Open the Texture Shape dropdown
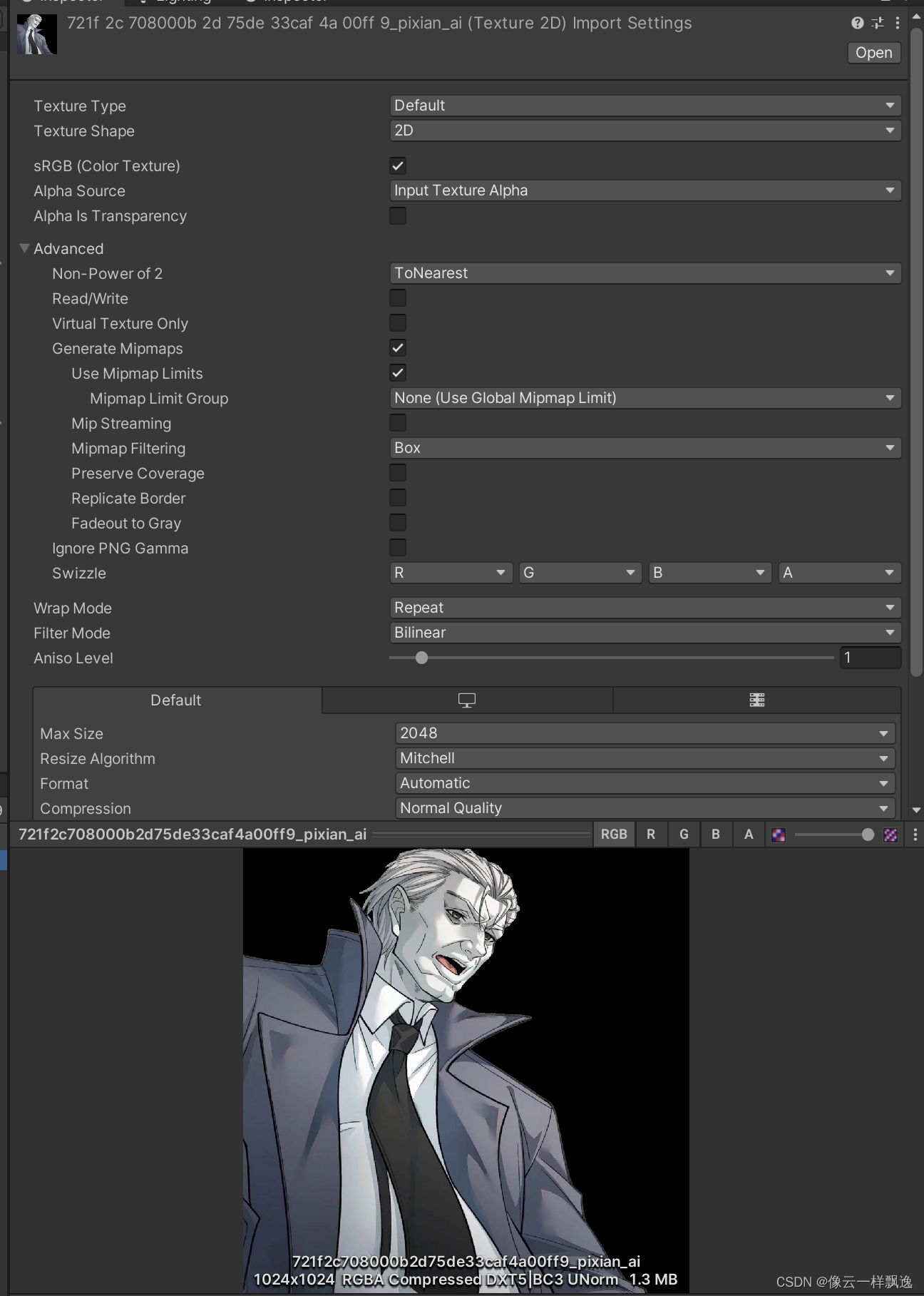This screenshot has width=924, height=1296. (645, 131)
